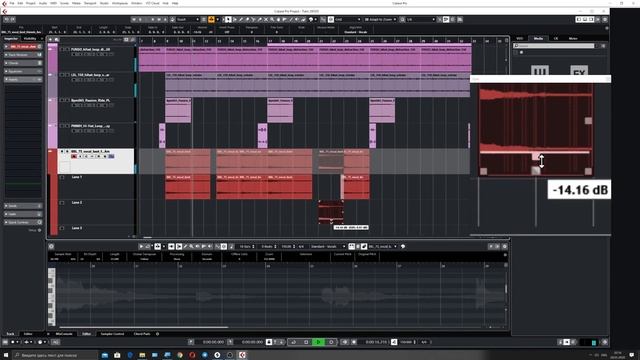Toggle Lane 3 activate checkbox

62,228
